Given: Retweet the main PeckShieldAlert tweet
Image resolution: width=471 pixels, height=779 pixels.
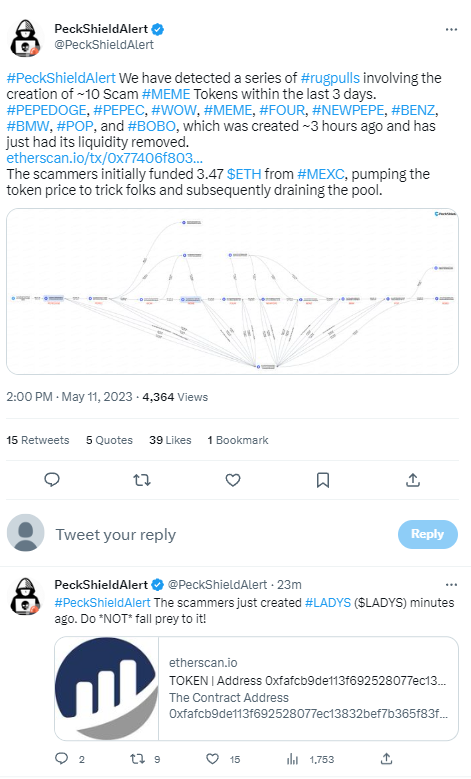Looking at the screenshot, I should coord(142,480).
